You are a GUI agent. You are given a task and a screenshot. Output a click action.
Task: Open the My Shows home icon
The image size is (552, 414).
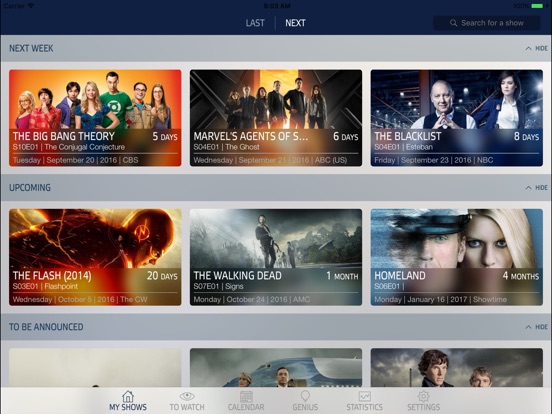128,396
